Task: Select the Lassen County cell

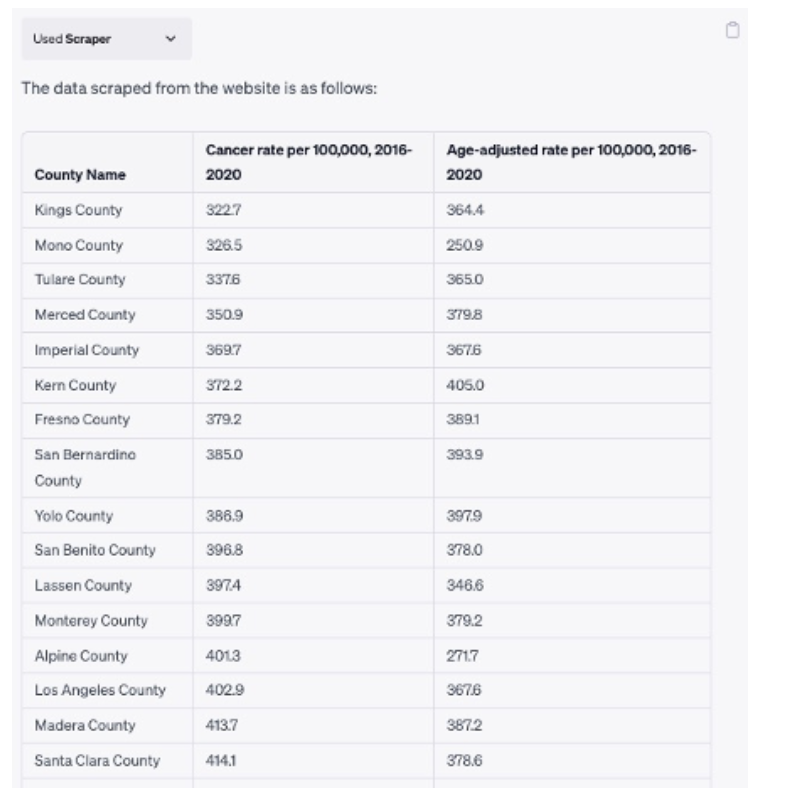Action: 82,585
